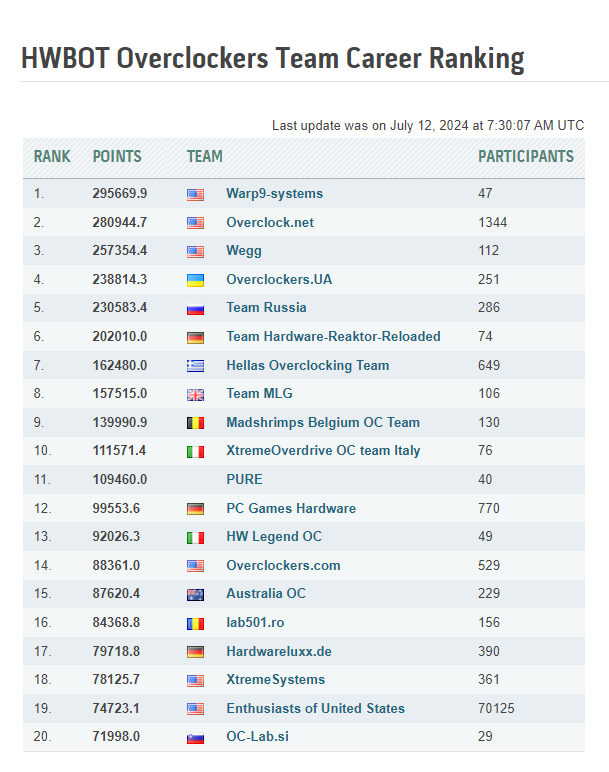Click the Belgian flag beside Madshrimps Belgium OC Team
The height and width of the screenshot is (772, 609).
pos(195,423)
